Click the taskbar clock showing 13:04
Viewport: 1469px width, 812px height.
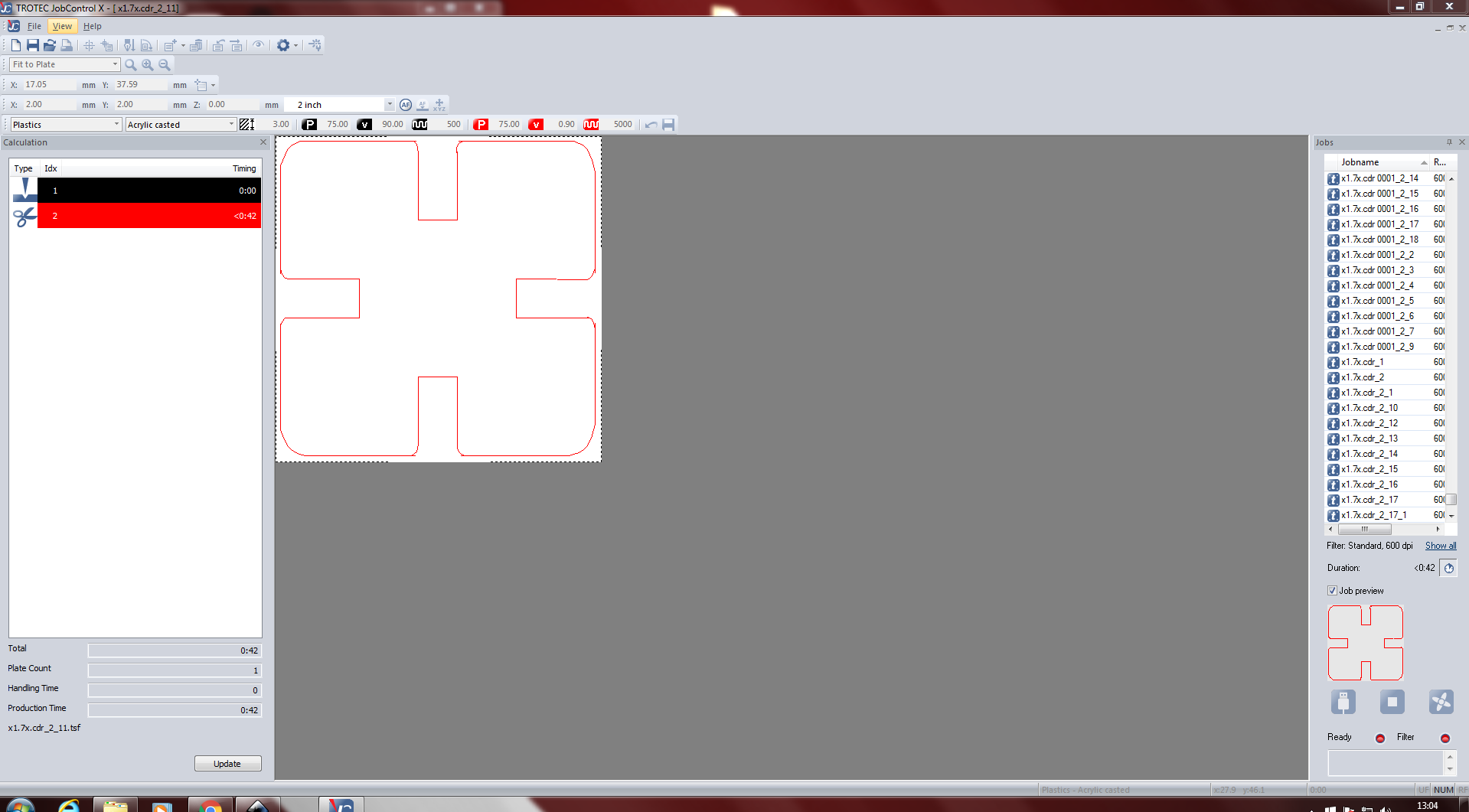pyautogui.click(x=1427, y=805)
